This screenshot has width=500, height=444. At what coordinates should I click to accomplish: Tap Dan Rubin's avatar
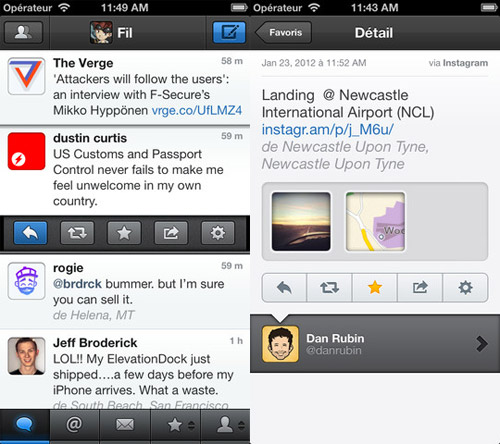tap(280, 344)
